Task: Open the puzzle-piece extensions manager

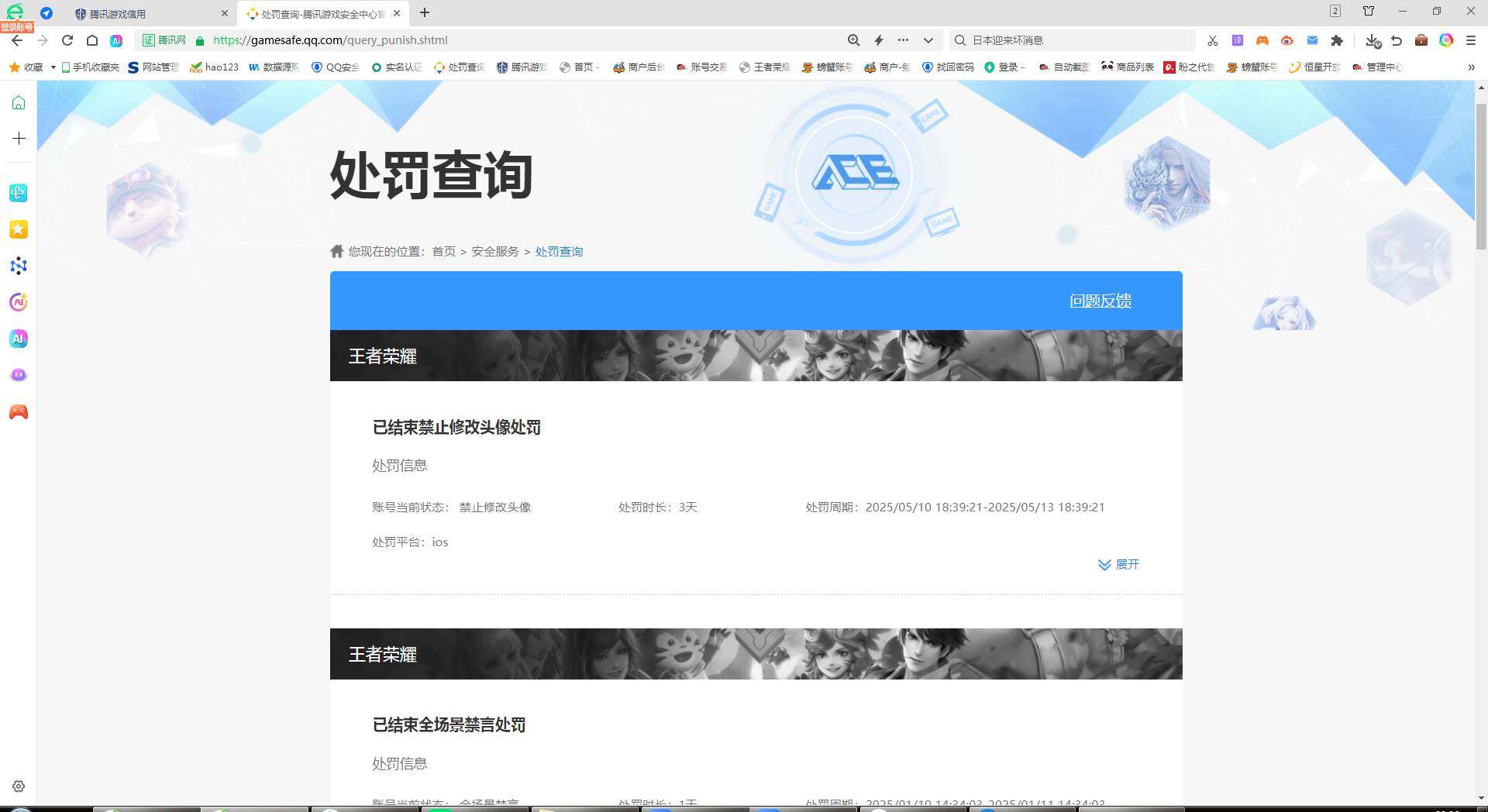Action: click(1337, 40)
